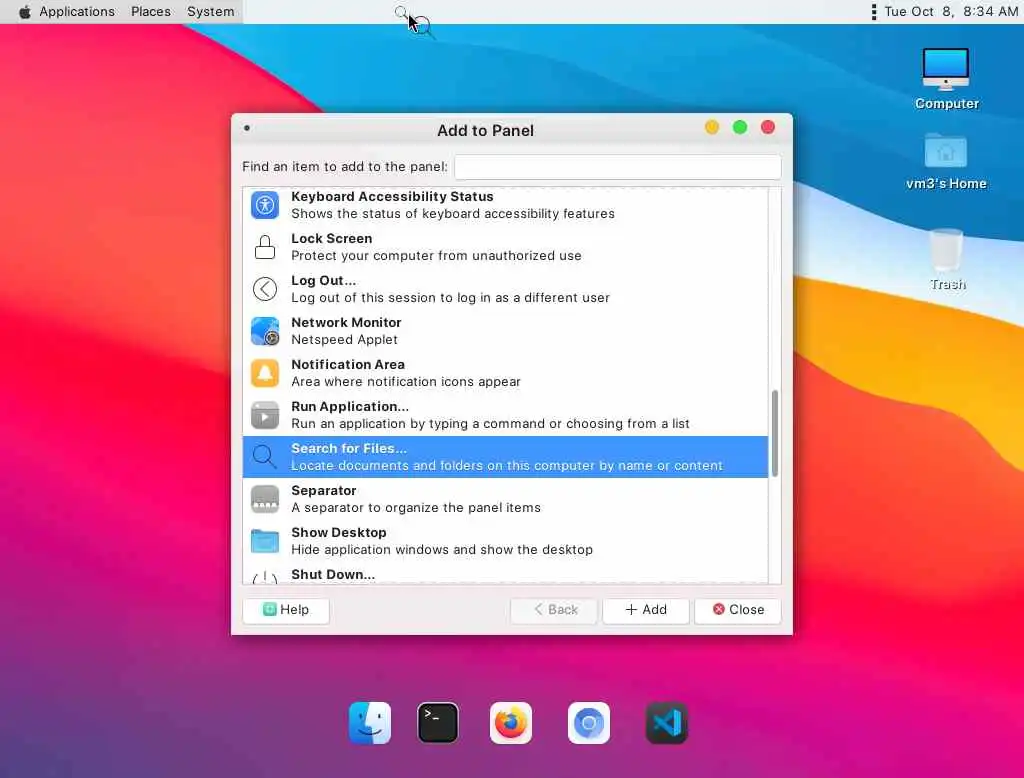Select 'Search for Files...' highlighted entry
This screenshot has width=1024, height=778.
click(x=505, y=457)
